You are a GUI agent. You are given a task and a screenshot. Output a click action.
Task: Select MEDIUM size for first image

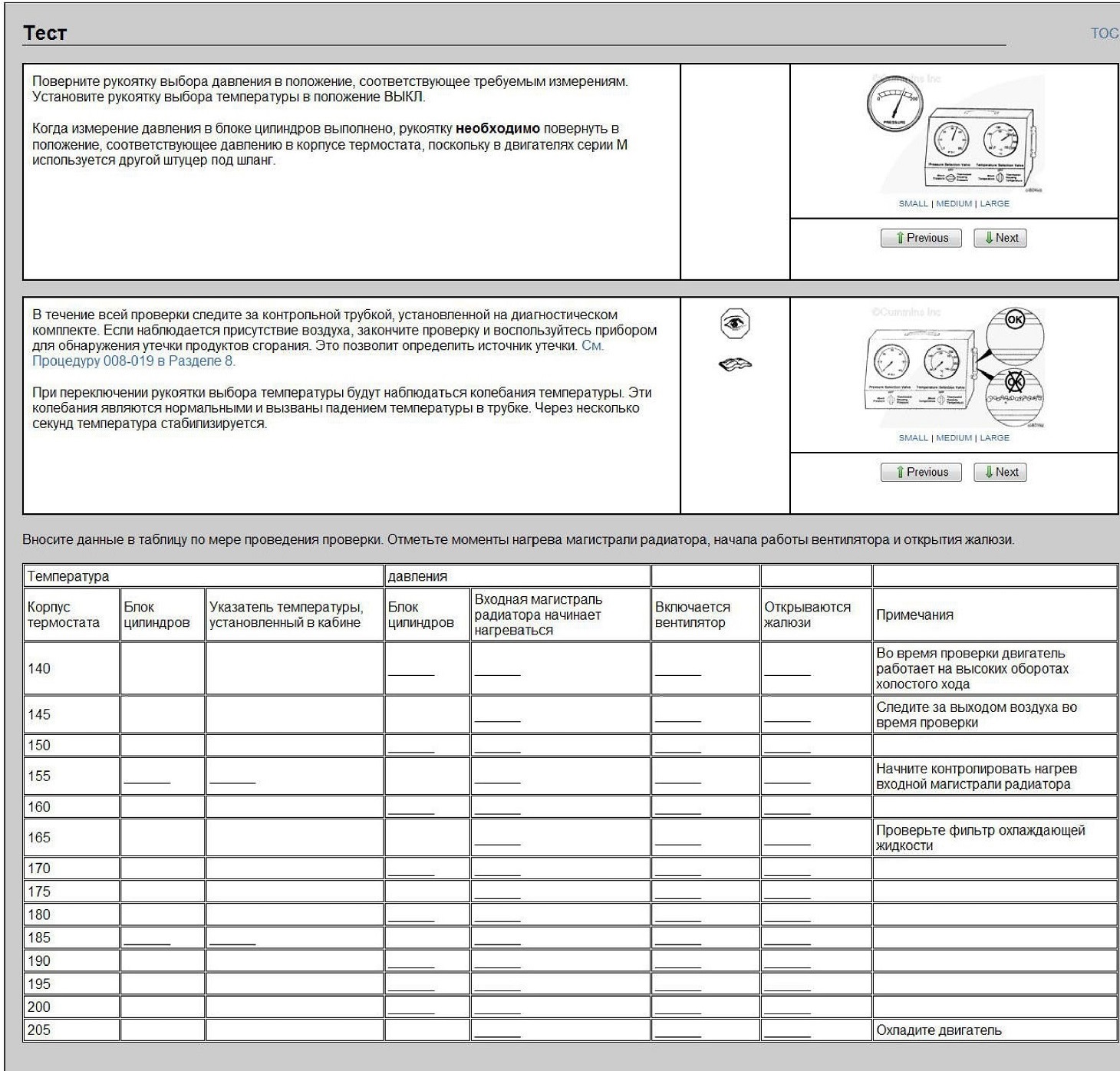click(954, 203)
